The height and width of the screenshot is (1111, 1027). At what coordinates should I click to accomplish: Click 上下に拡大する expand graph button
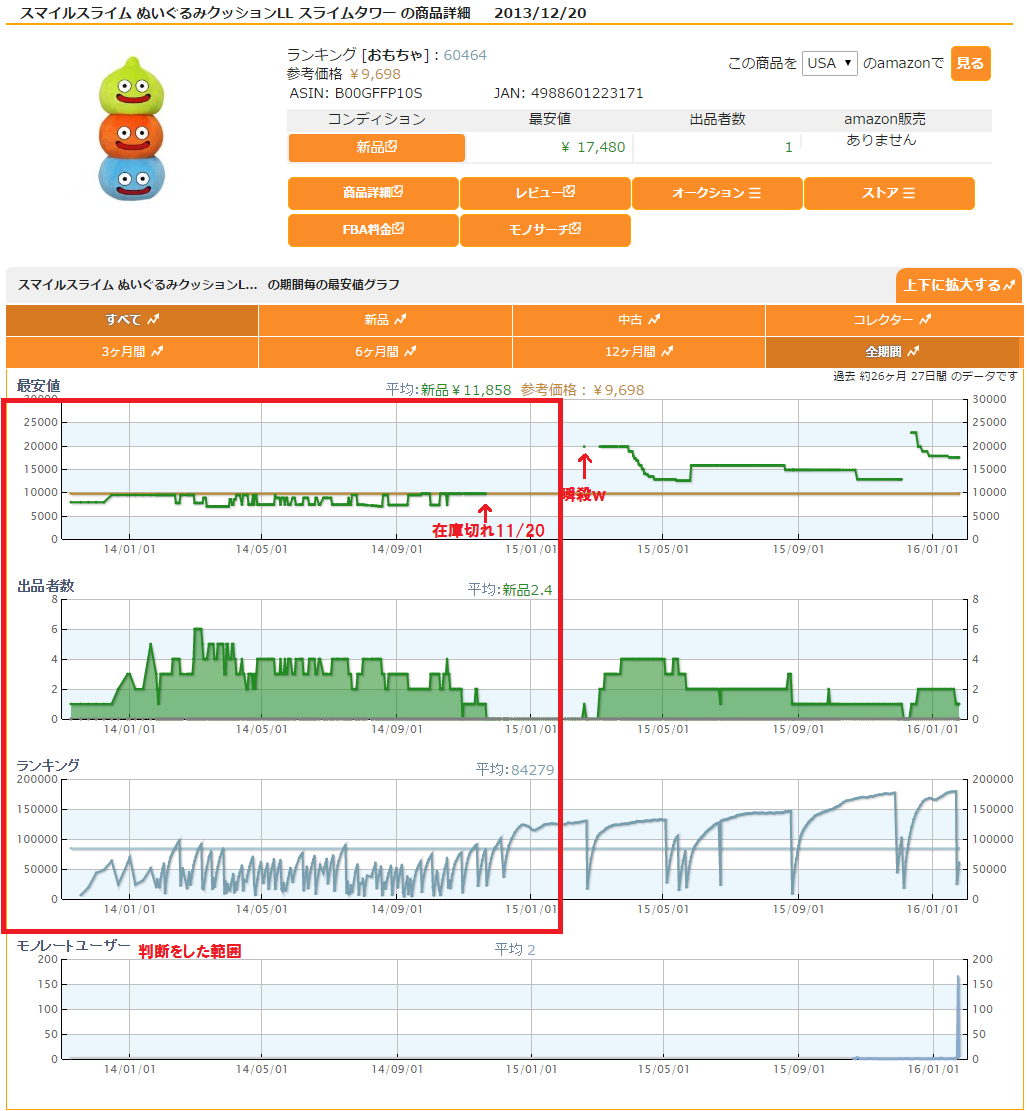coord(958,285)
